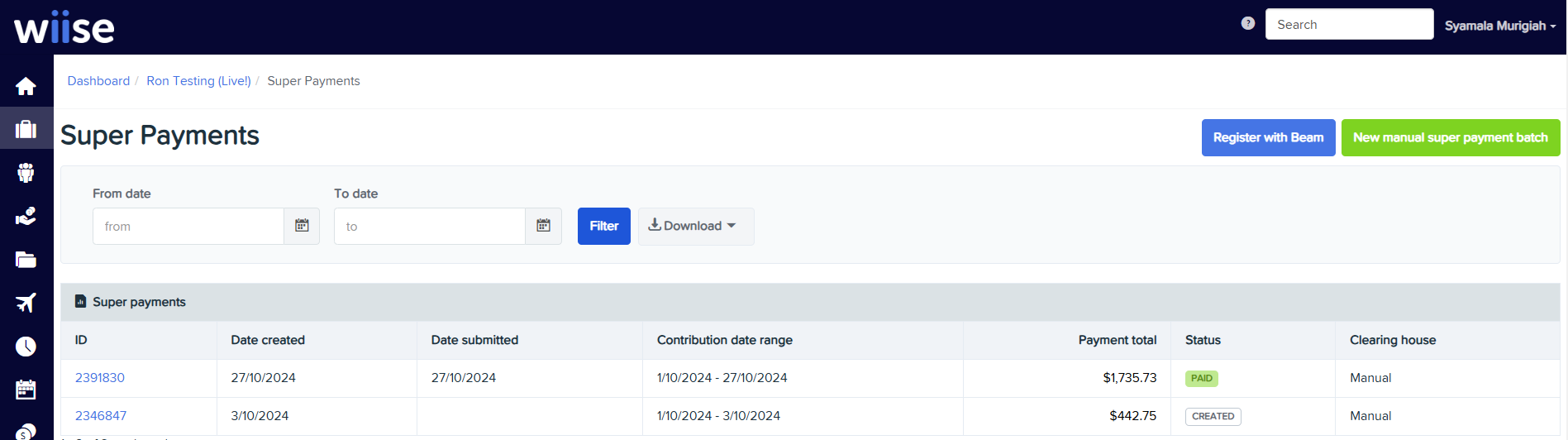Open Ron Testing (Live!) breadcrumb link
This screenshot has height=440, width=1568.
click(198, 81)
